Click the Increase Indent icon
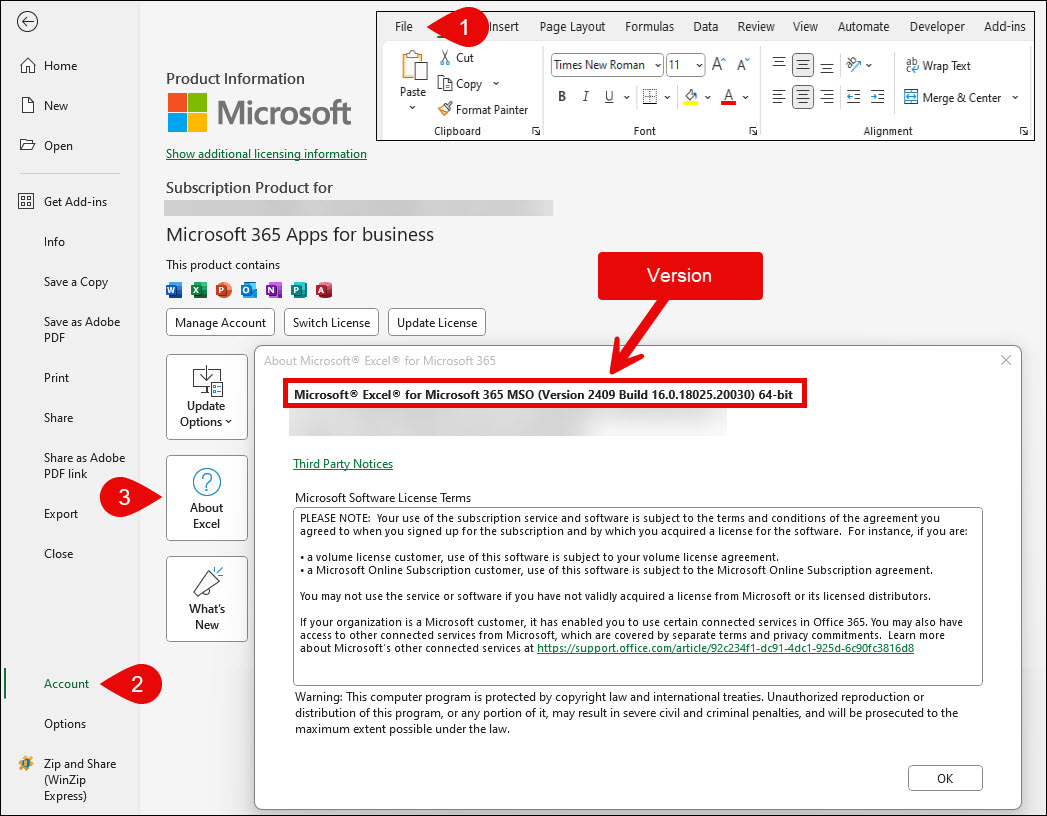The image size is (1047, 816). click(x=877, y=97)
